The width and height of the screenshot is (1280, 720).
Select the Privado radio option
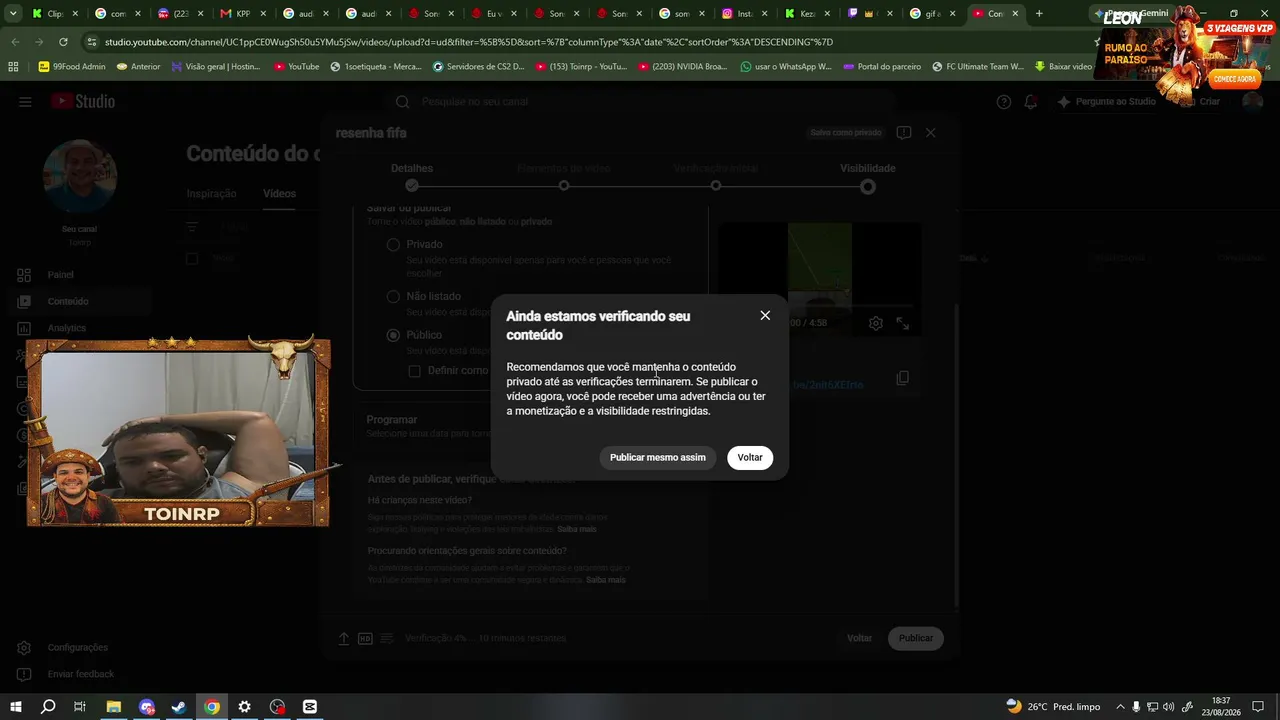(x=393, y=244)
